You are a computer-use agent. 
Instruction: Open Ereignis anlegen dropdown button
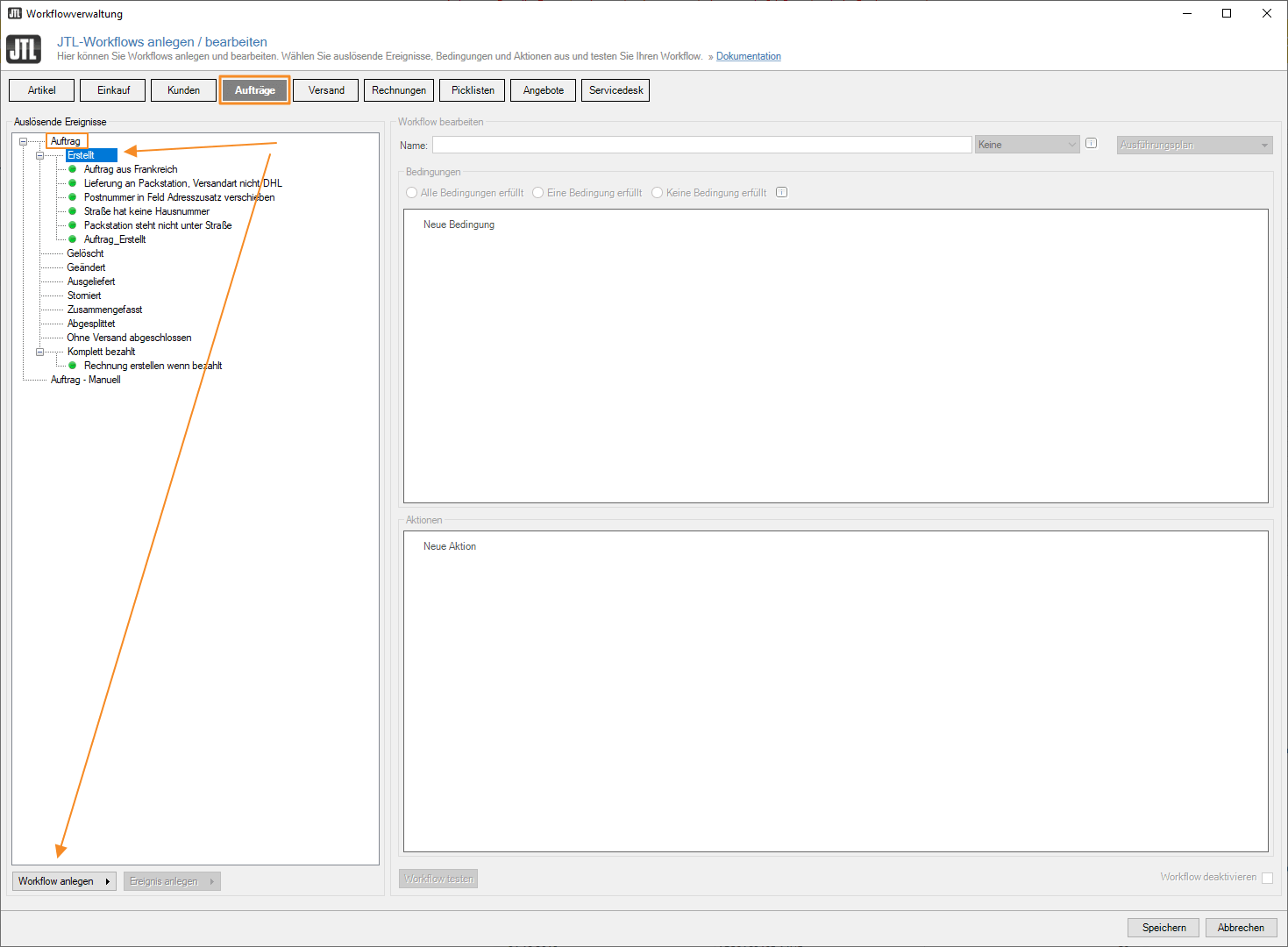pyautogui.click(x=172, y=881)
